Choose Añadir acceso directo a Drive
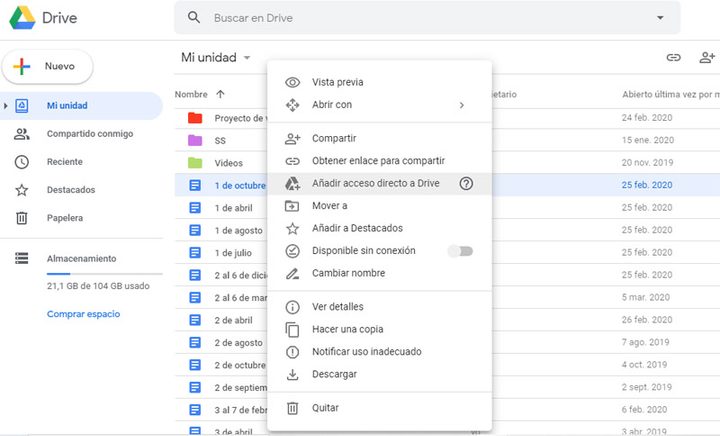 coord(379,183)
